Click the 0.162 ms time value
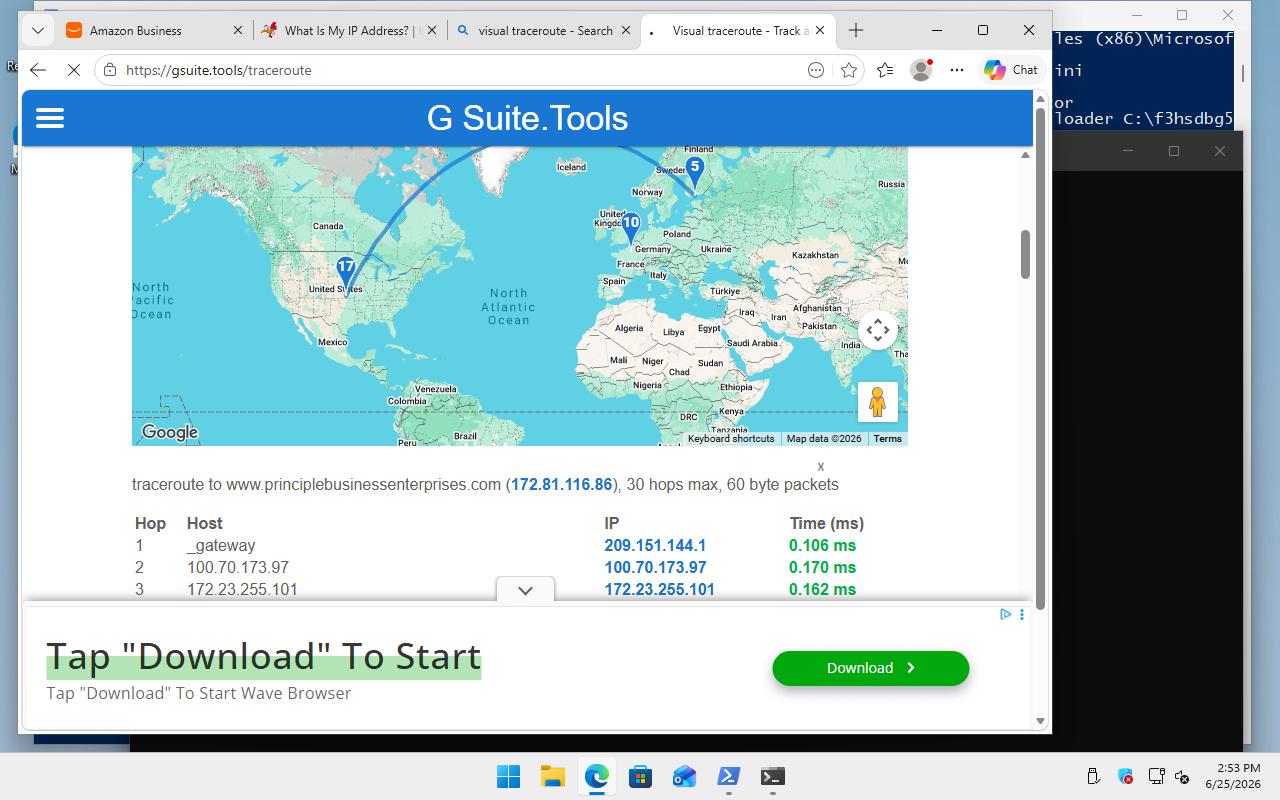 click(x=822, y=590)
